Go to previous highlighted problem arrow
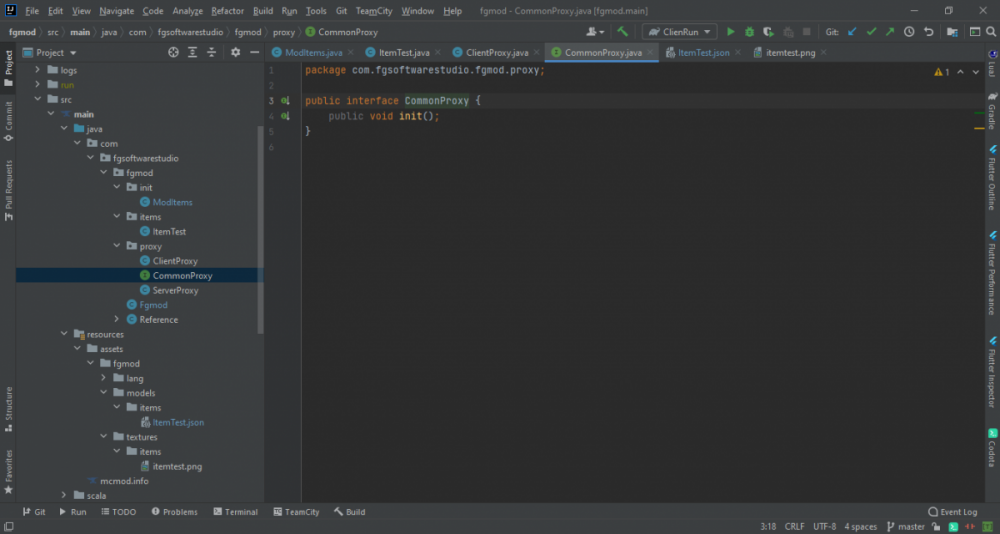1000x534 pixels. click(960, 72)
